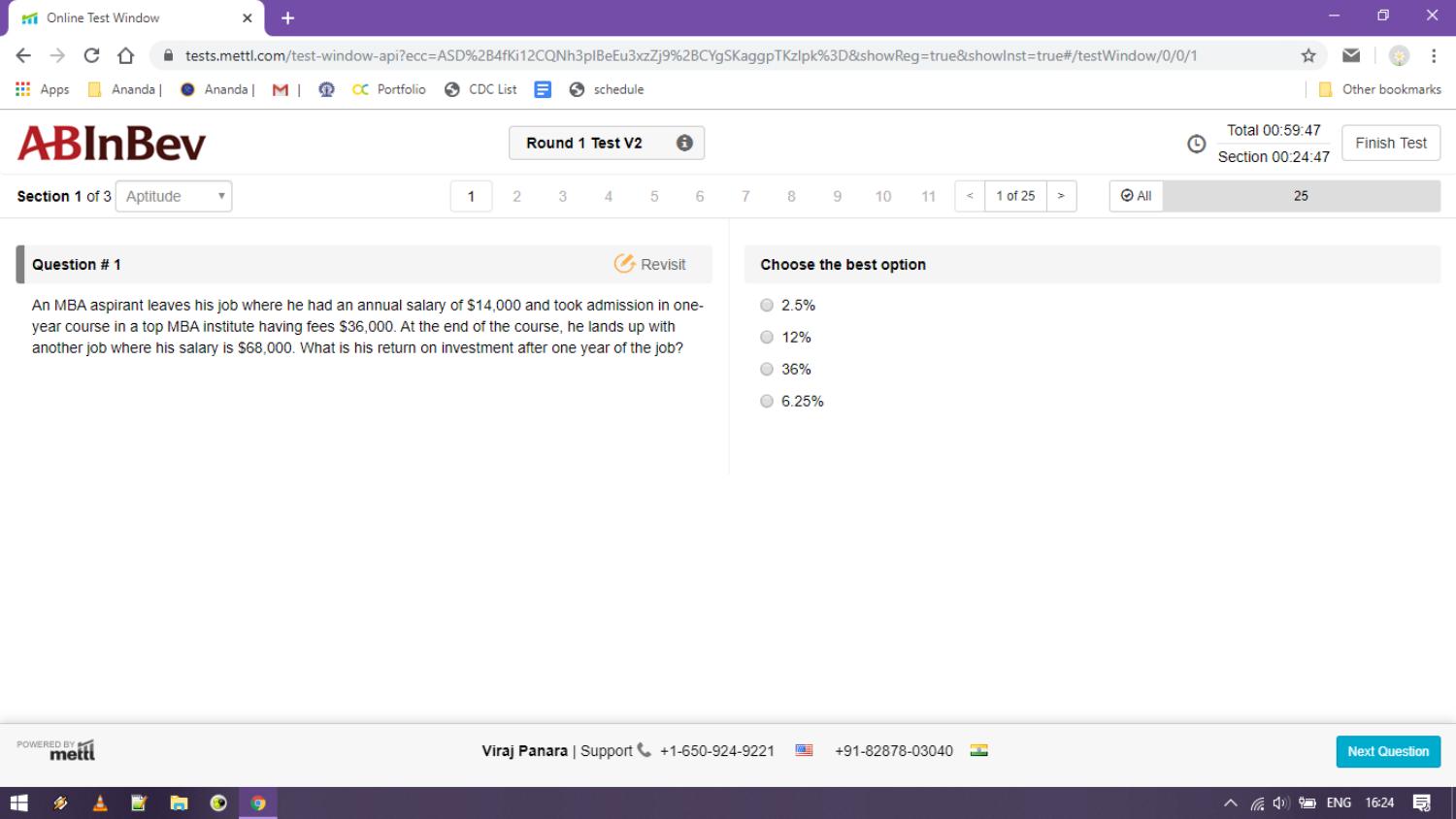Click the US flag beside the support number
The height and width of the screenshot is (819, 1456).
(x=804, y=750)
